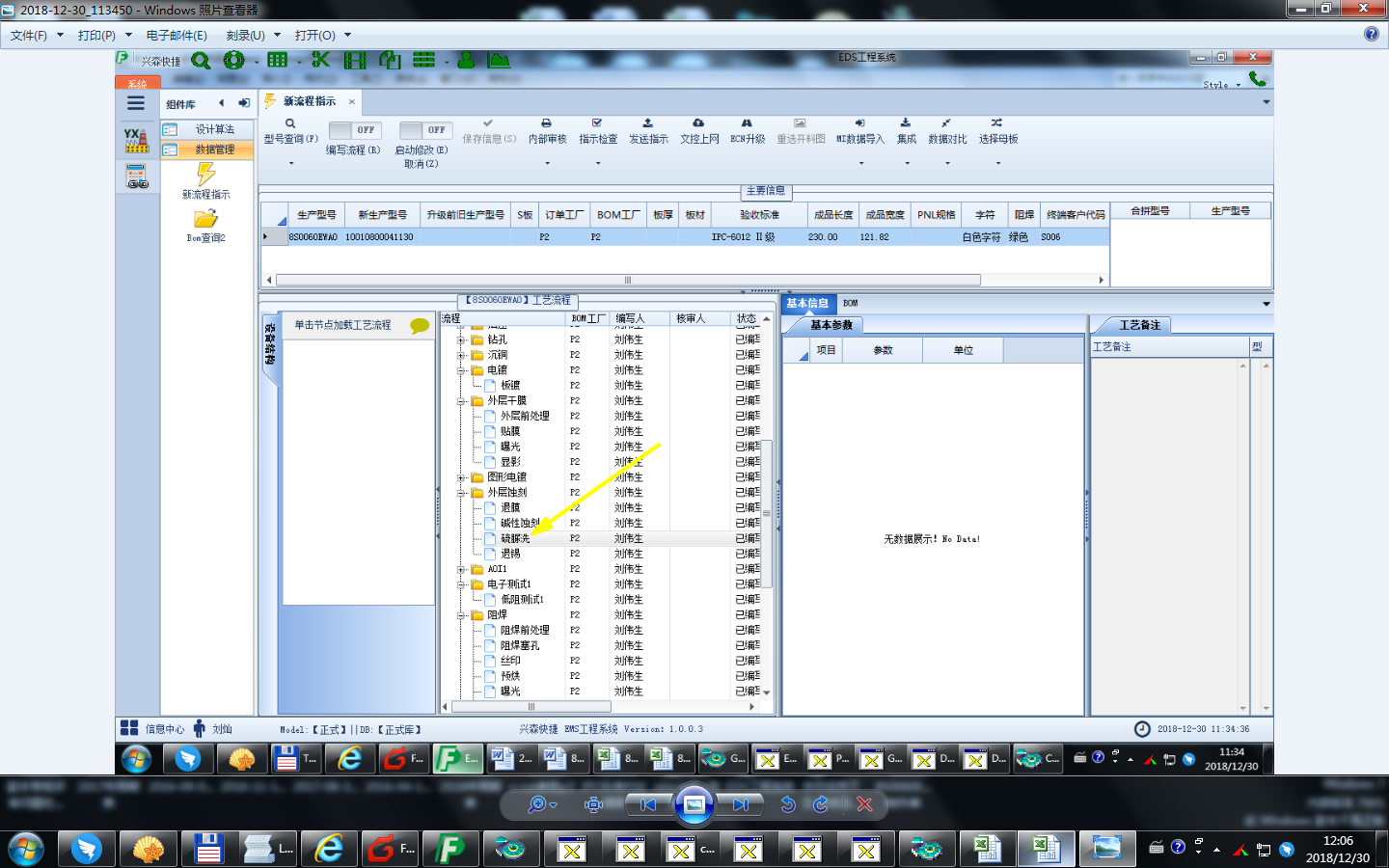Click the green lifebuoy icon in the top toolbar
1389x868 pixels.
coord(233,60)
